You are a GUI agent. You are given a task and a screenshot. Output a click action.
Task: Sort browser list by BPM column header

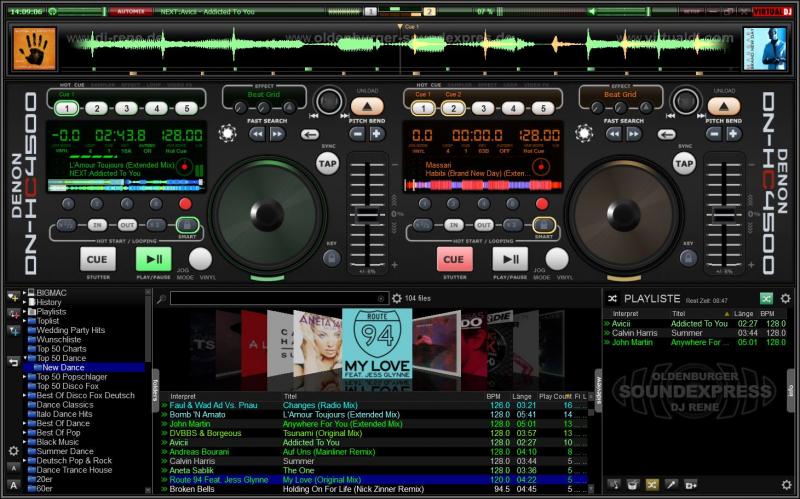point(493,396)
